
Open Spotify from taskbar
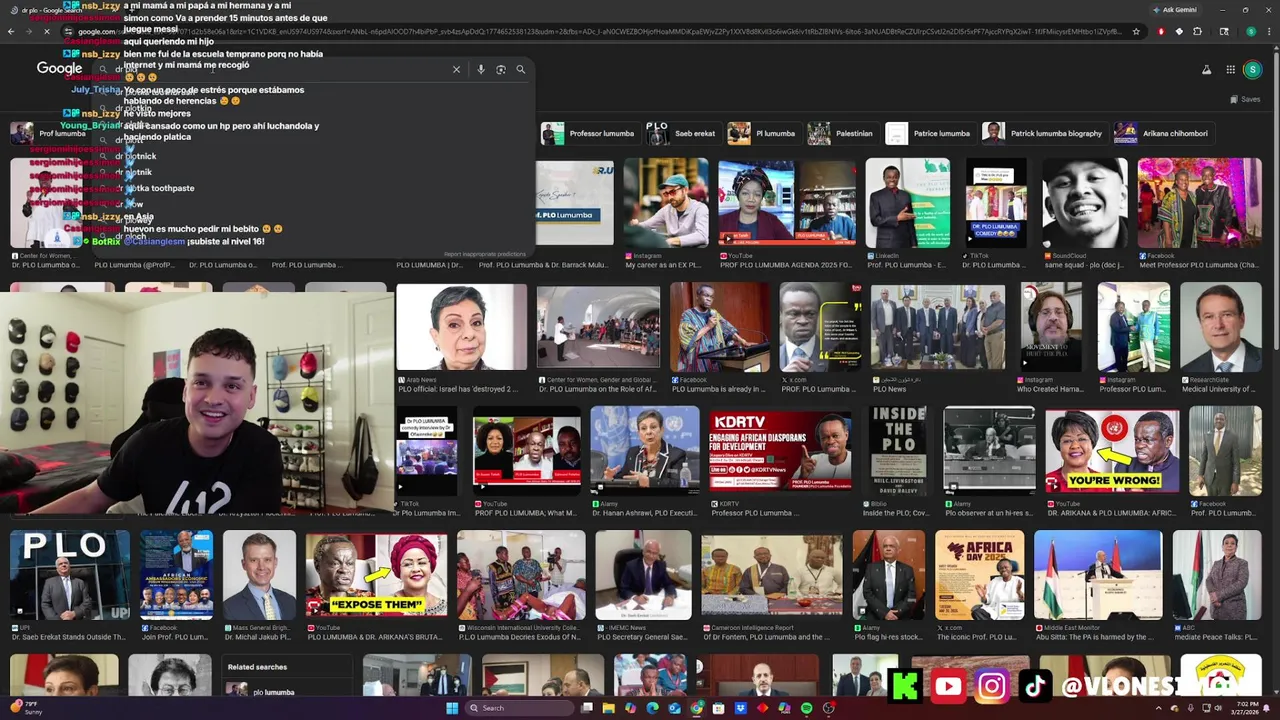[x=806, y=708]
